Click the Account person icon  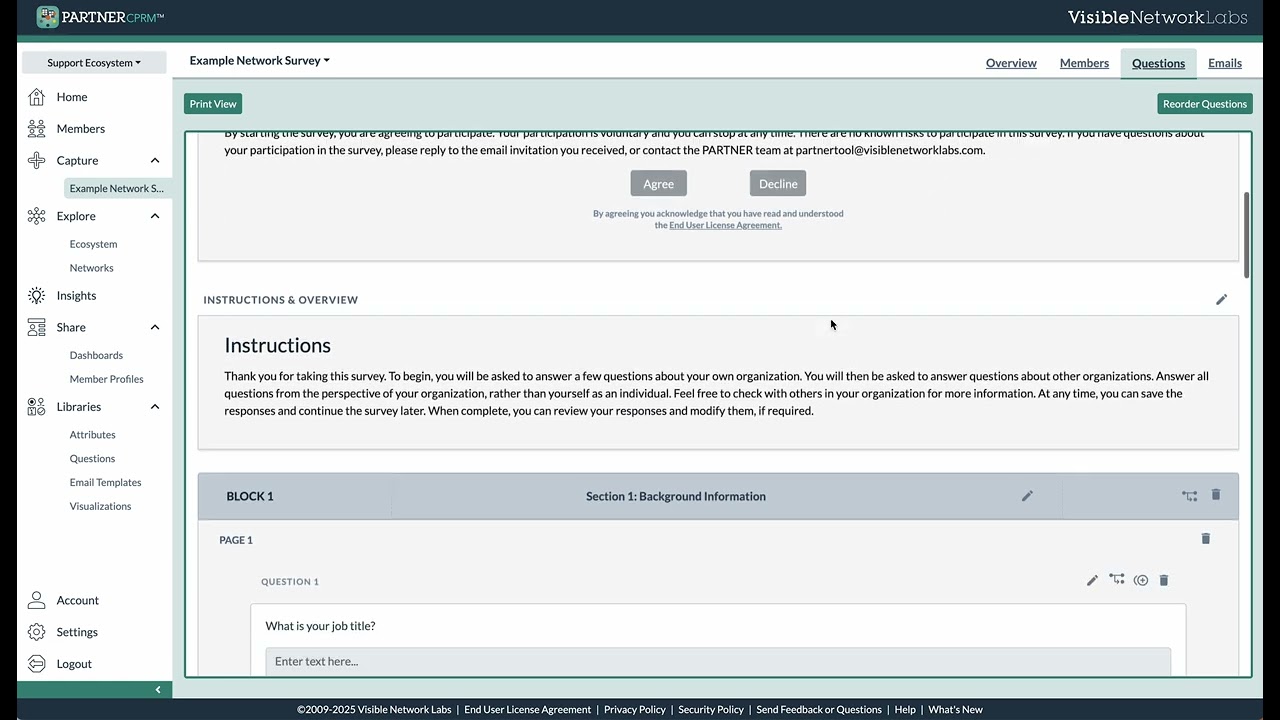[37, 600]
